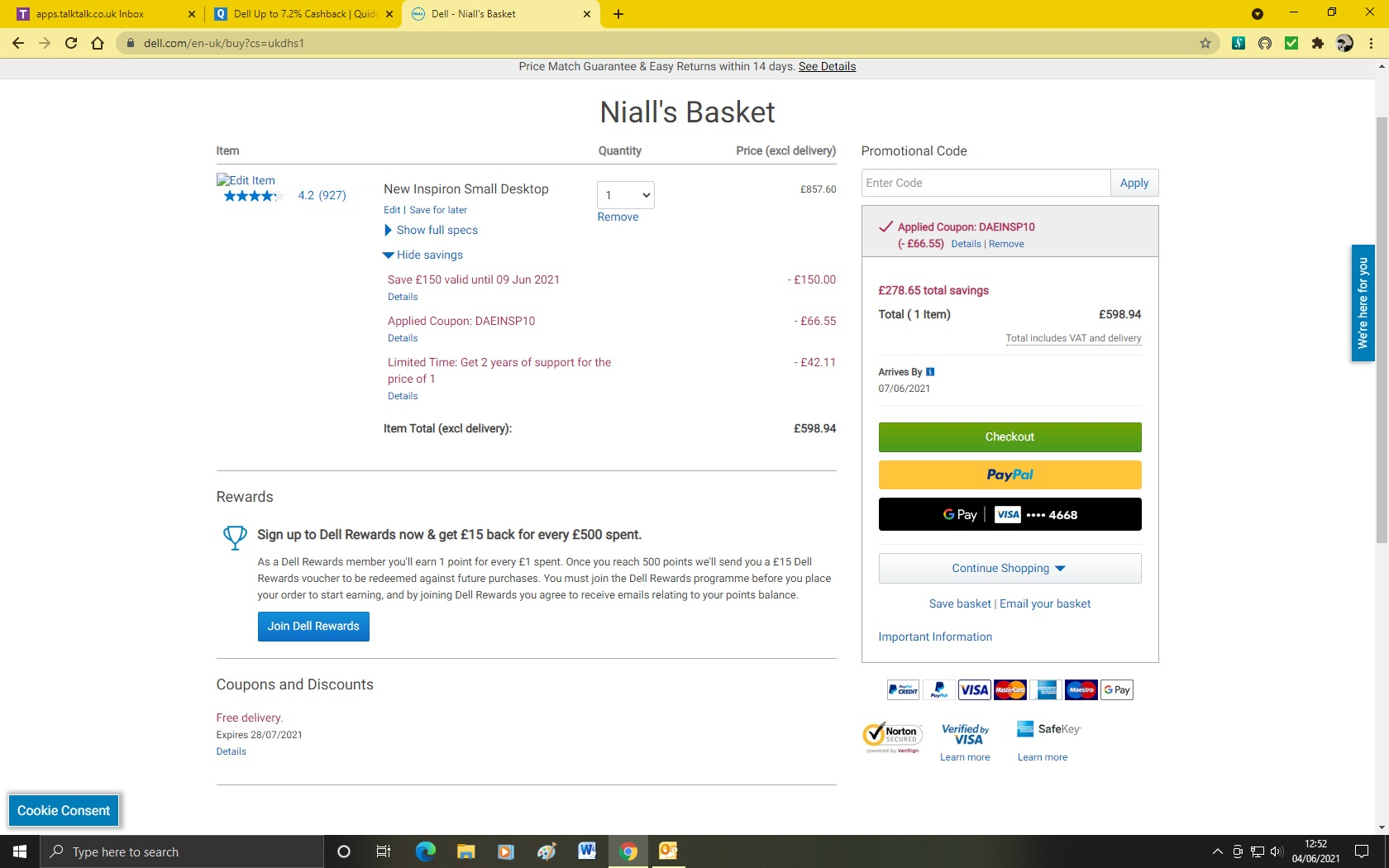Click the Enter Code input field
The height and width of the screenshot is (868, 1389).
pos(986,183)
